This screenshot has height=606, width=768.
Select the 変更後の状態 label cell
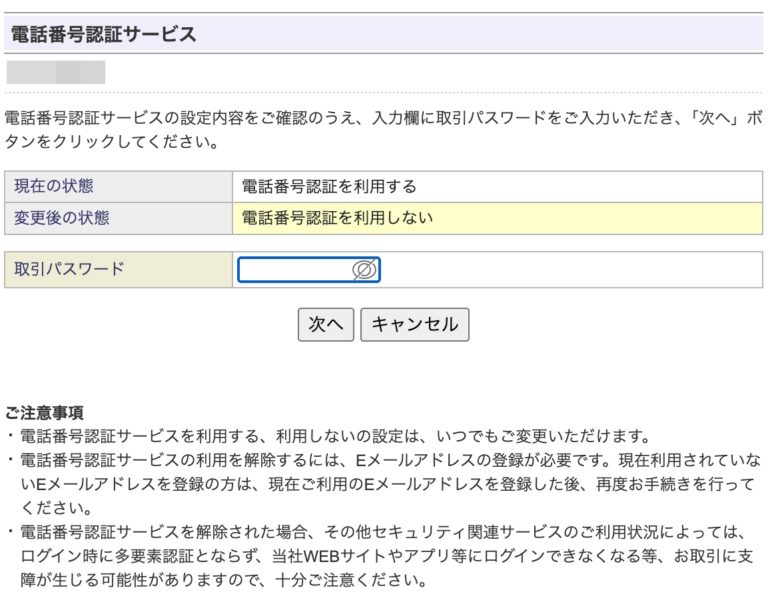(118, 218)
